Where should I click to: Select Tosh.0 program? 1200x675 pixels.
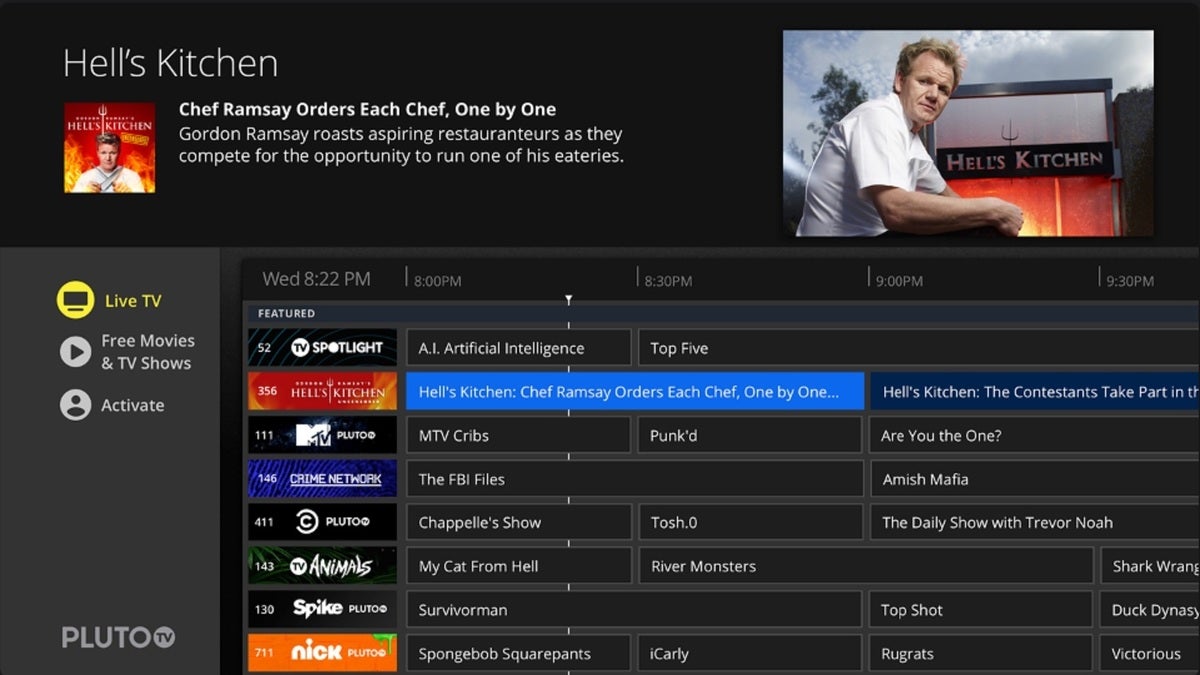[x=750, y=522]
